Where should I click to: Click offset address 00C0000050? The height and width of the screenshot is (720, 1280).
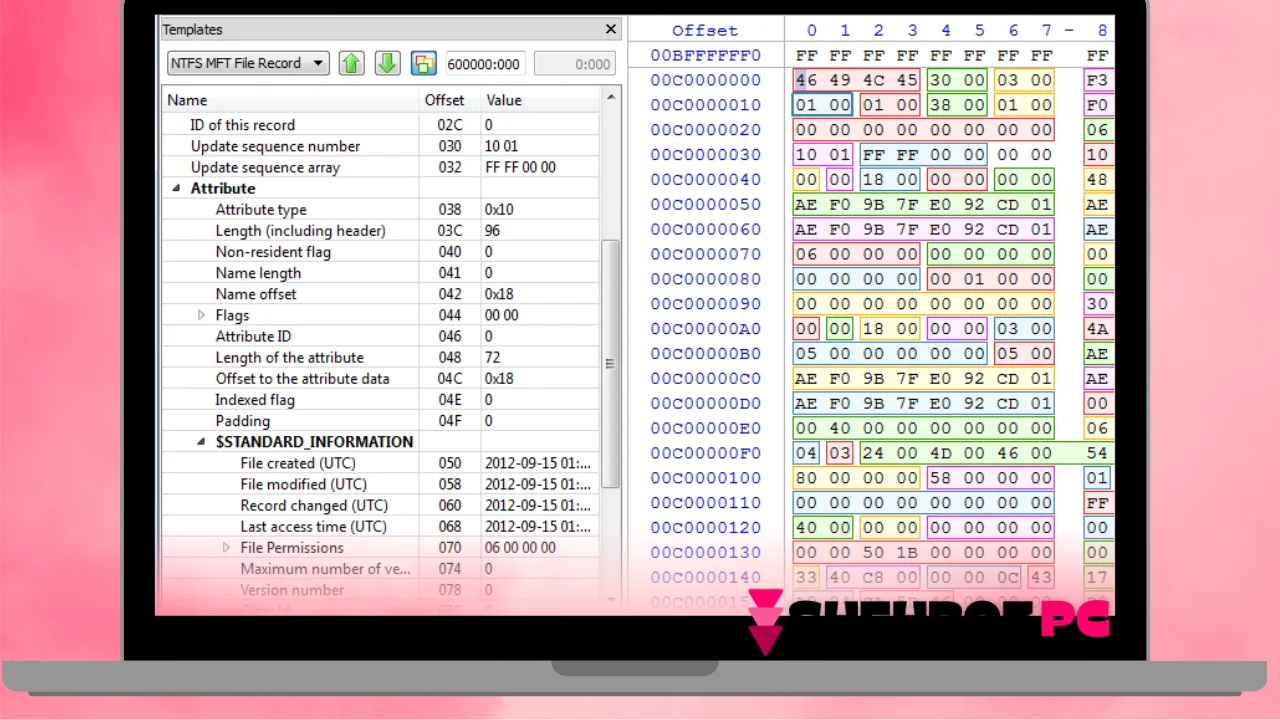(x=705, y=204)
